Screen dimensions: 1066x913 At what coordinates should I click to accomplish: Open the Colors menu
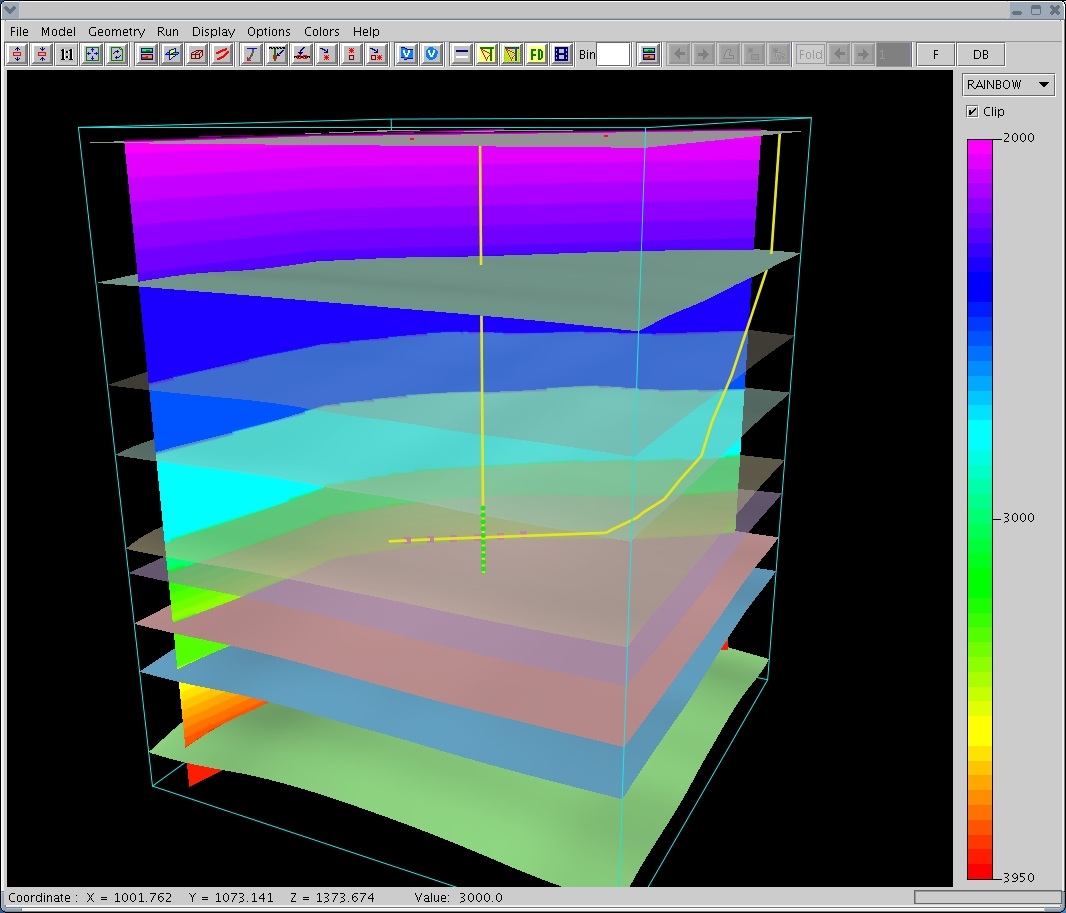pyautogui.click(x=322, y=32)
